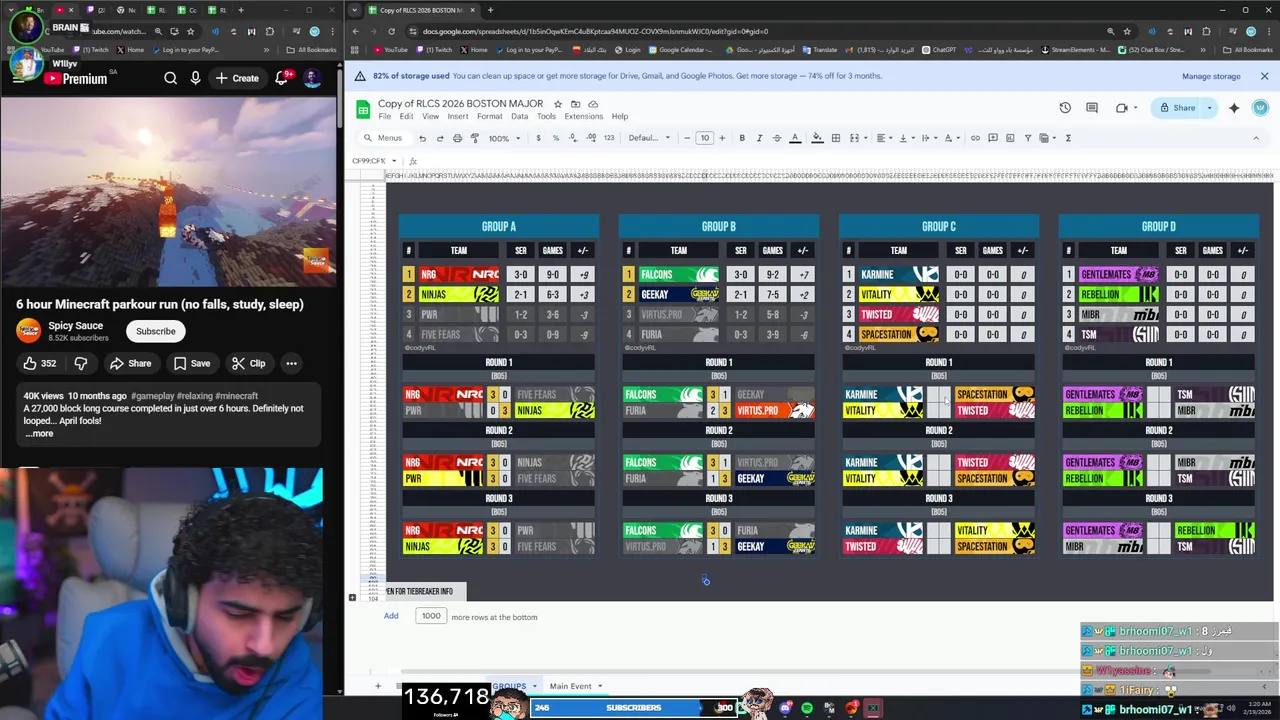Image resolution: width=1280 pixels, height=720 pixels.
Task: Open the text color picker
Action: tap(795, 138)
